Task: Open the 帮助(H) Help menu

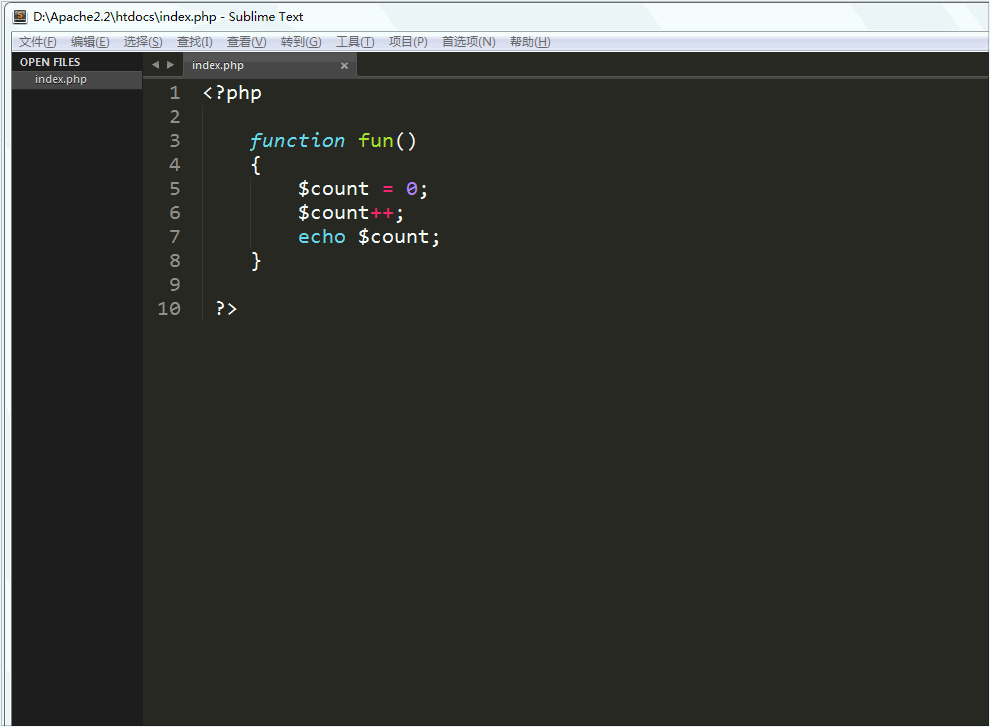Action: click(530, 42)
